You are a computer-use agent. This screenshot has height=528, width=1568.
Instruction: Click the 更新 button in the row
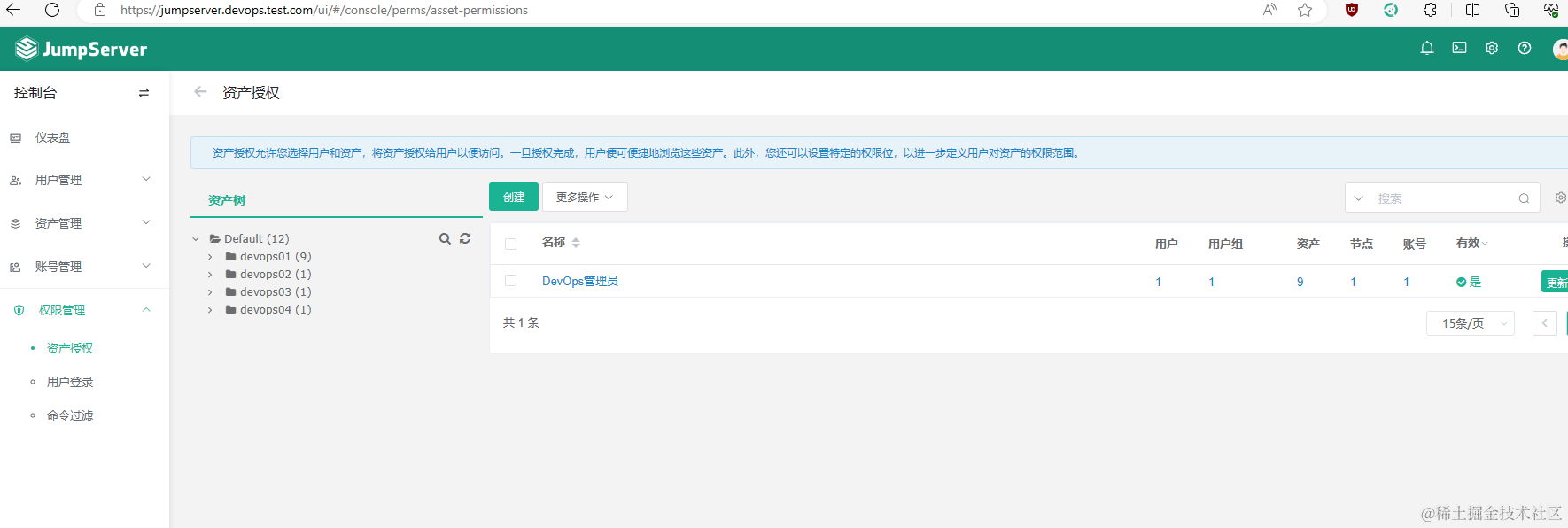click(x=1555, y=282)
